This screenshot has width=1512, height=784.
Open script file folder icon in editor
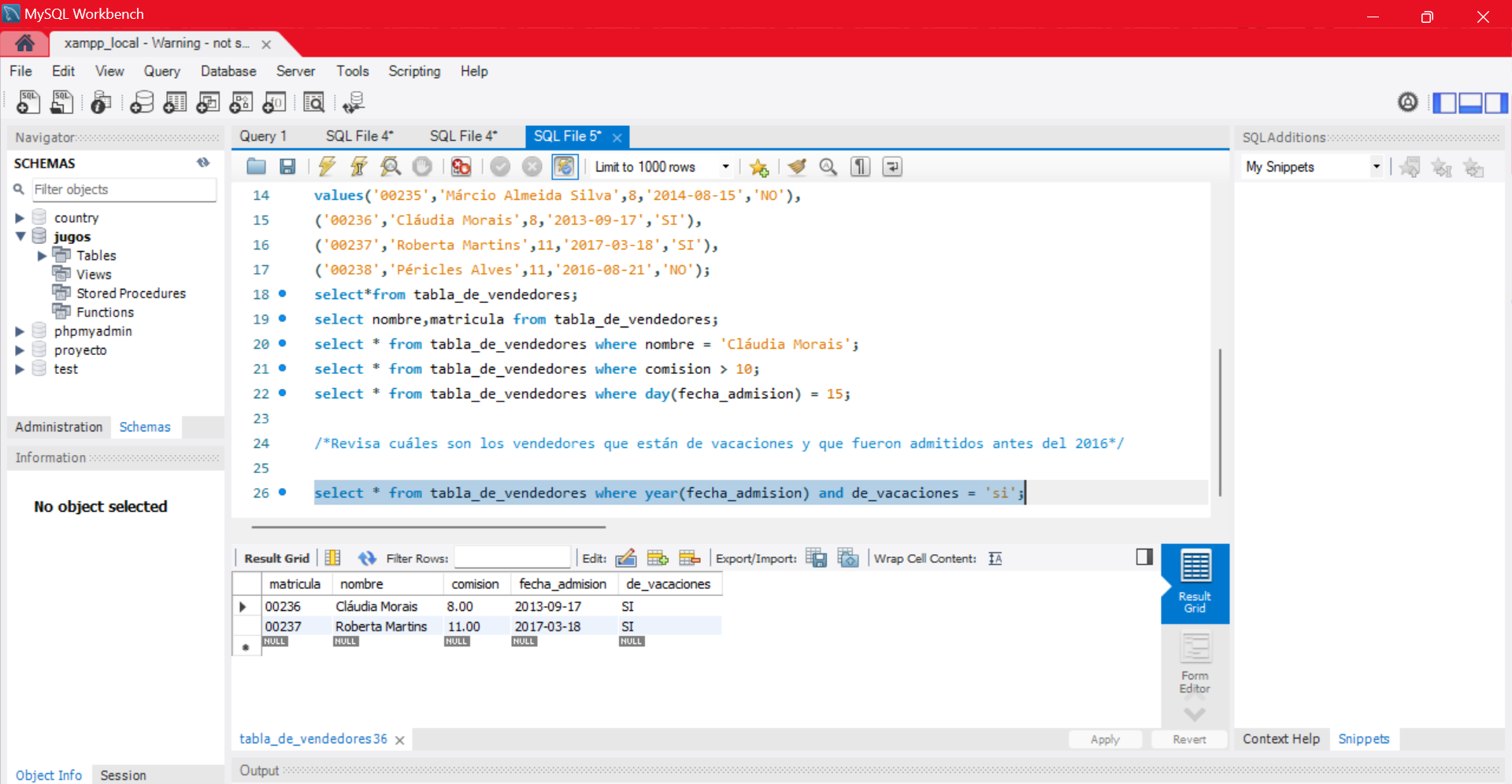[x=256, y=166]
